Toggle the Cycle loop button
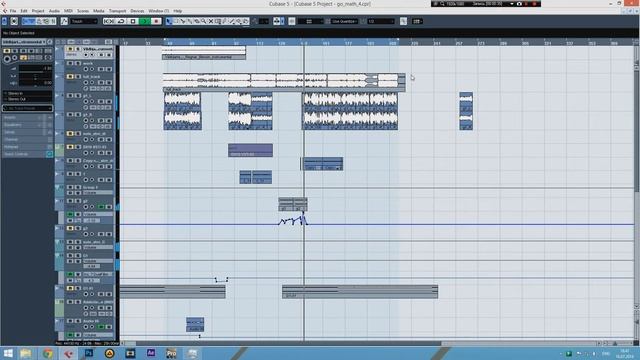This screenshot has height=360, width=640. click(x=121, y=21)
